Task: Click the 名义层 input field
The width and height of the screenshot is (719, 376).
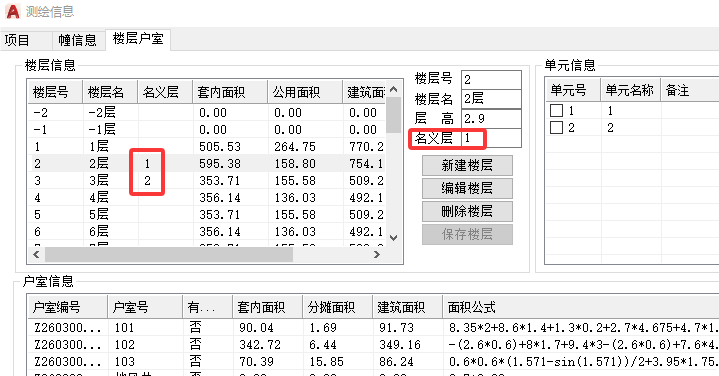Action: (491, 138)
